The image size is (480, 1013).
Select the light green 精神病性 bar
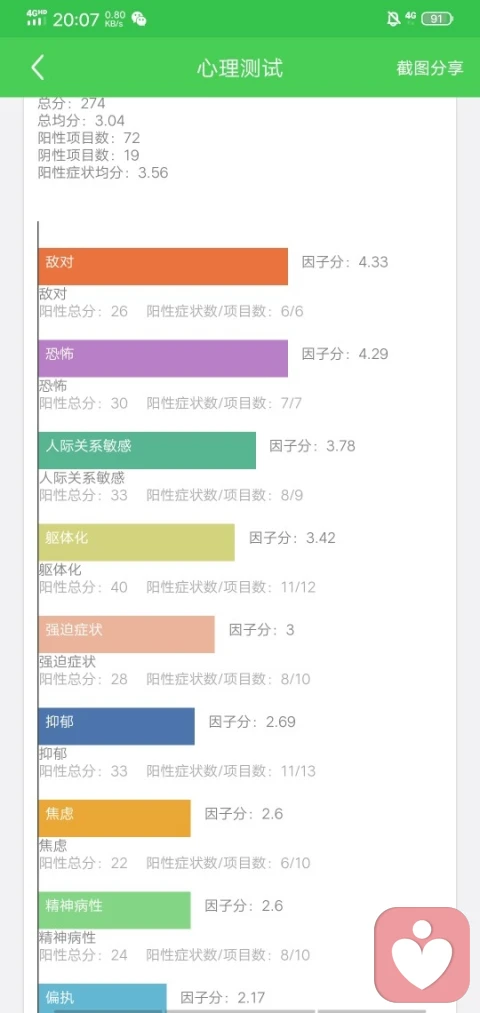(x=114, y=910)
